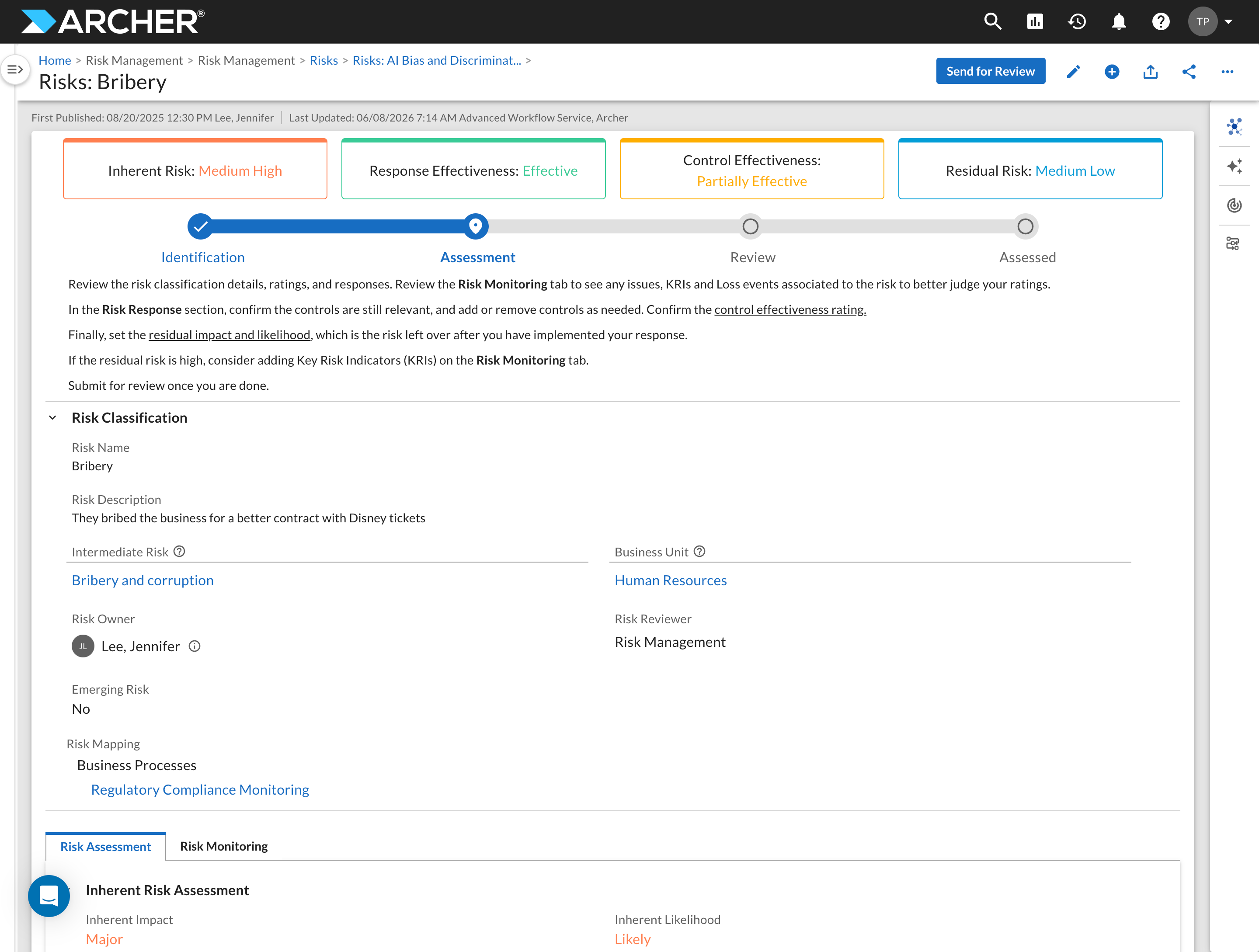Open the Bribery and corruption link
This screenshot has height=952, width=1259.
[x=143, y=580]
